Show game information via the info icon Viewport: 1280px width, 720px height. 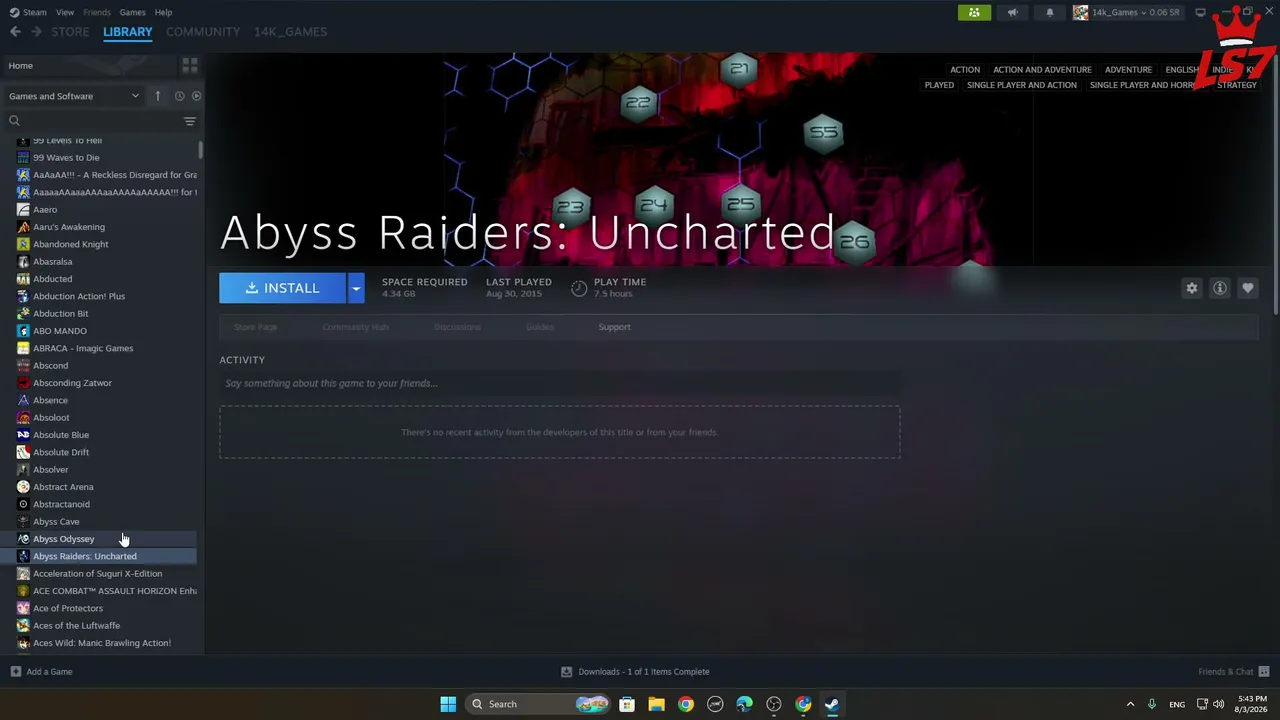[1219, 288]
